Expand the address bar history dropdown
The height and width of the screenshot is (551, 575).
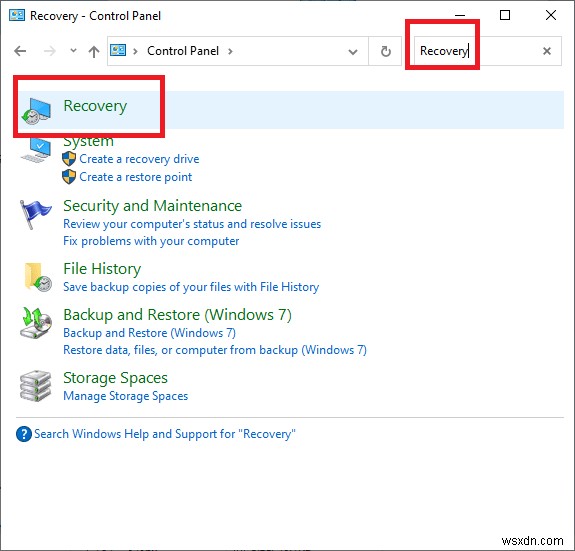pos(353,52)
